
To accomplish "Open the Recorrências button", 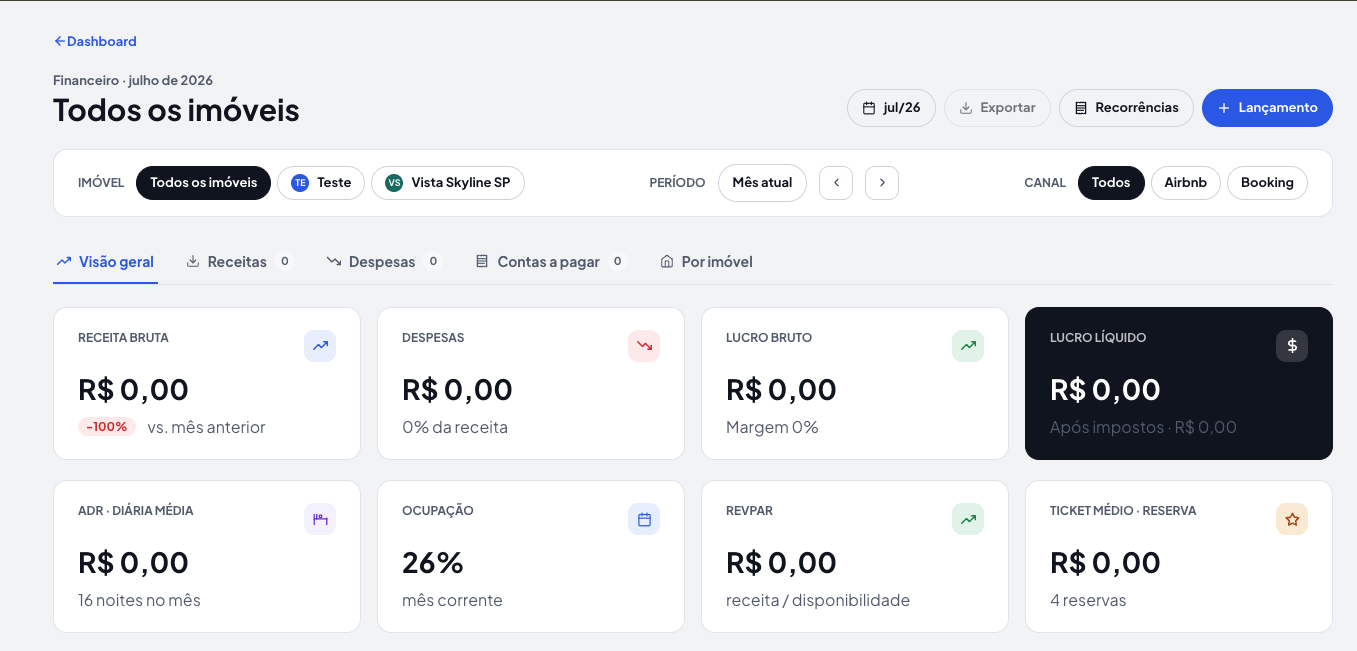I will (x=1126, y=108).
